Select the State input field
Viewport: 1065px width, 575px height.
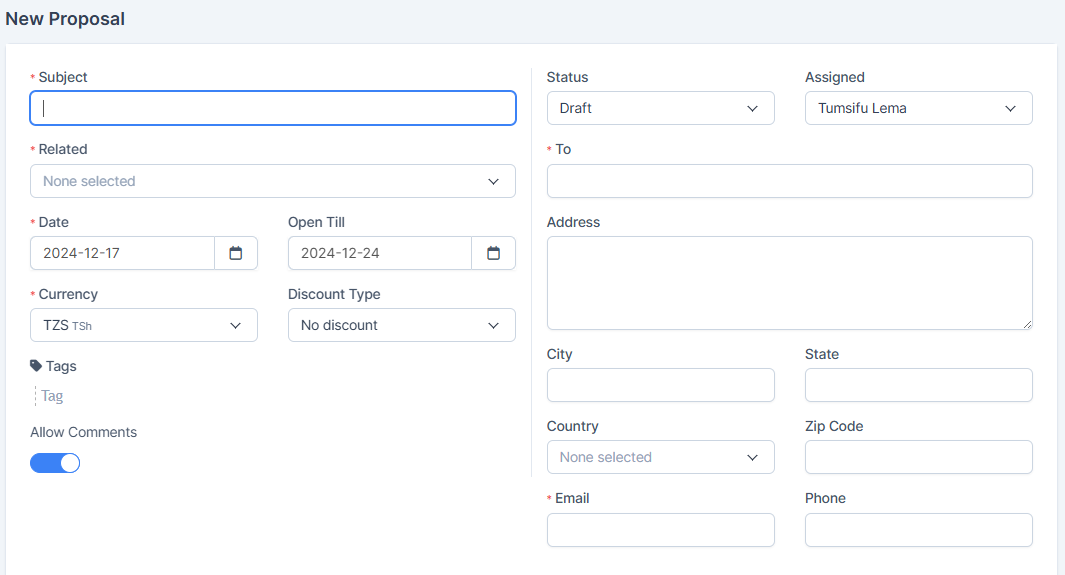coord(918,385)
